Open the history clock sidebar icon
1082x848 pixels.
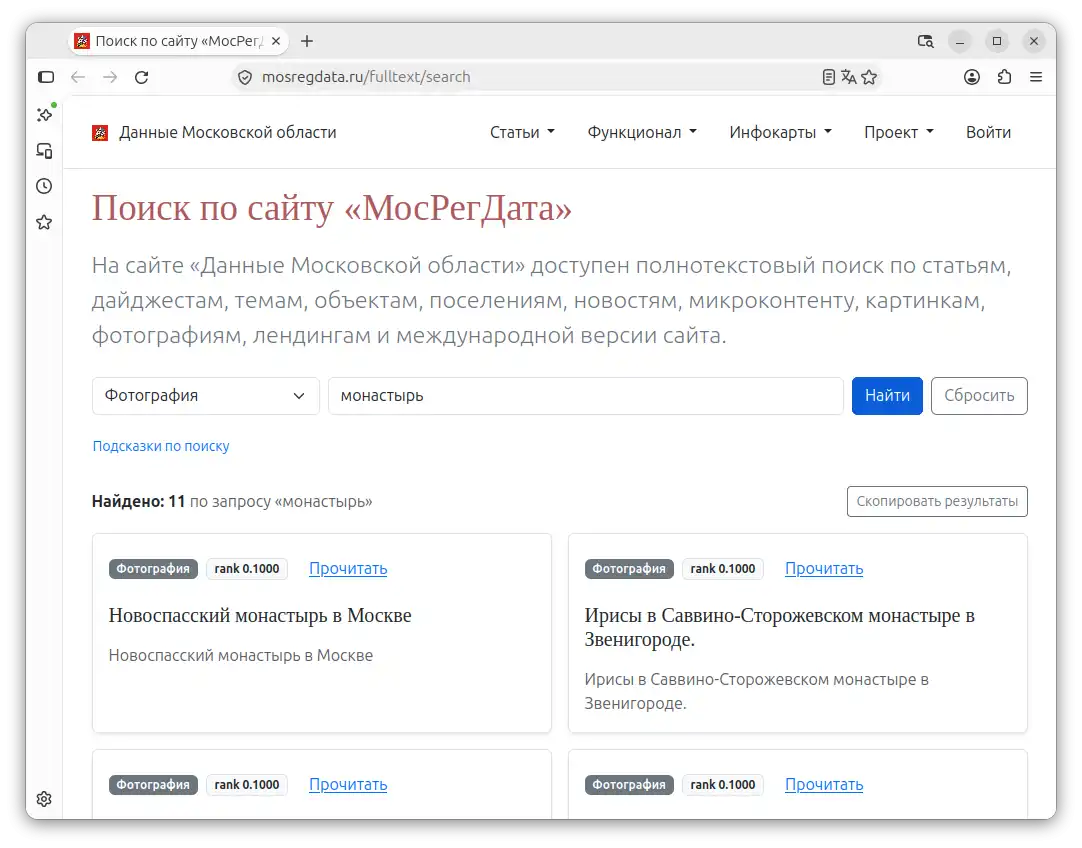44,186
